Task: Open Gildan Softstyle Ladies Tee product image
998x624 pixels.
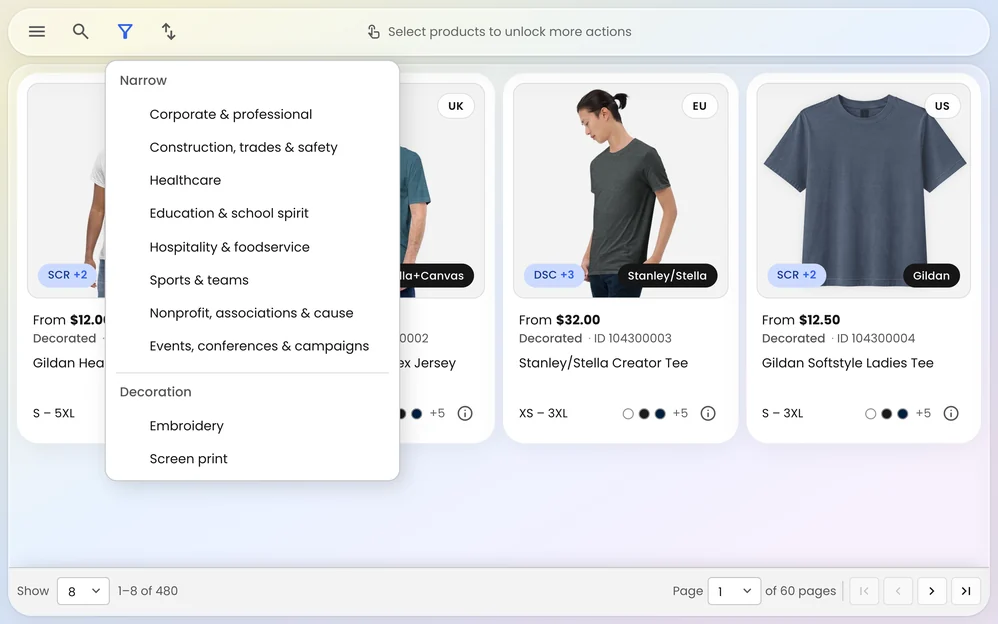Action: (x=864, y=190)
